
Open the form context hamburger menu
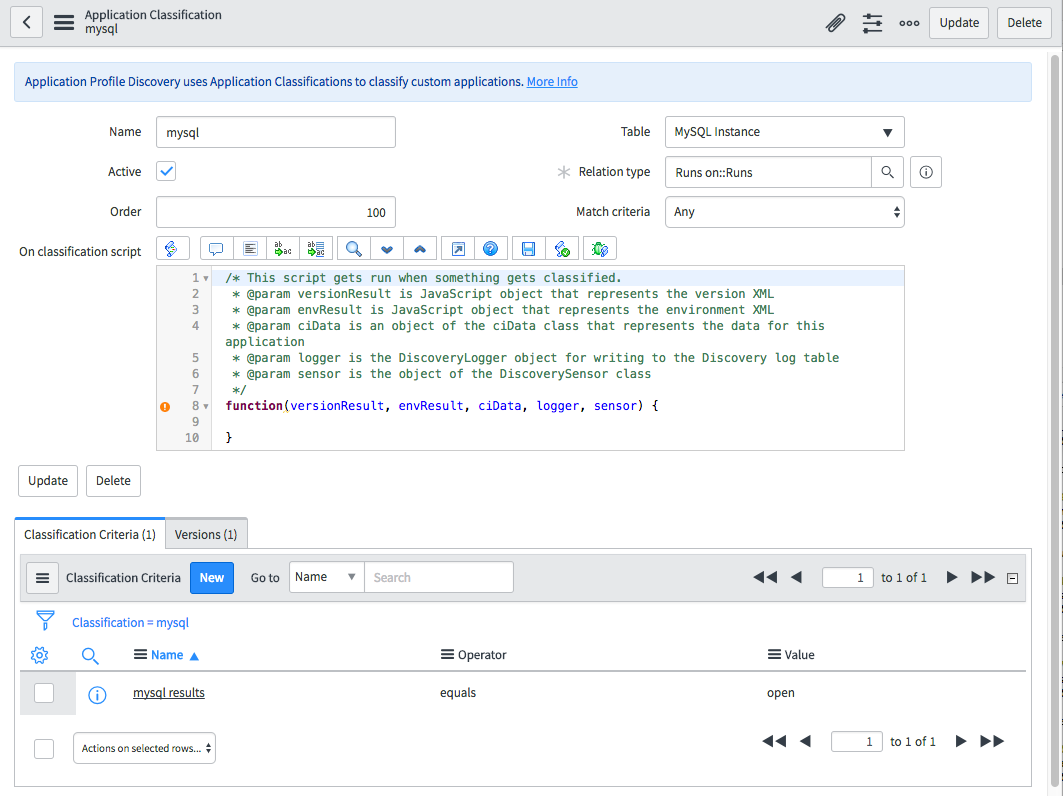pos(64,22)
